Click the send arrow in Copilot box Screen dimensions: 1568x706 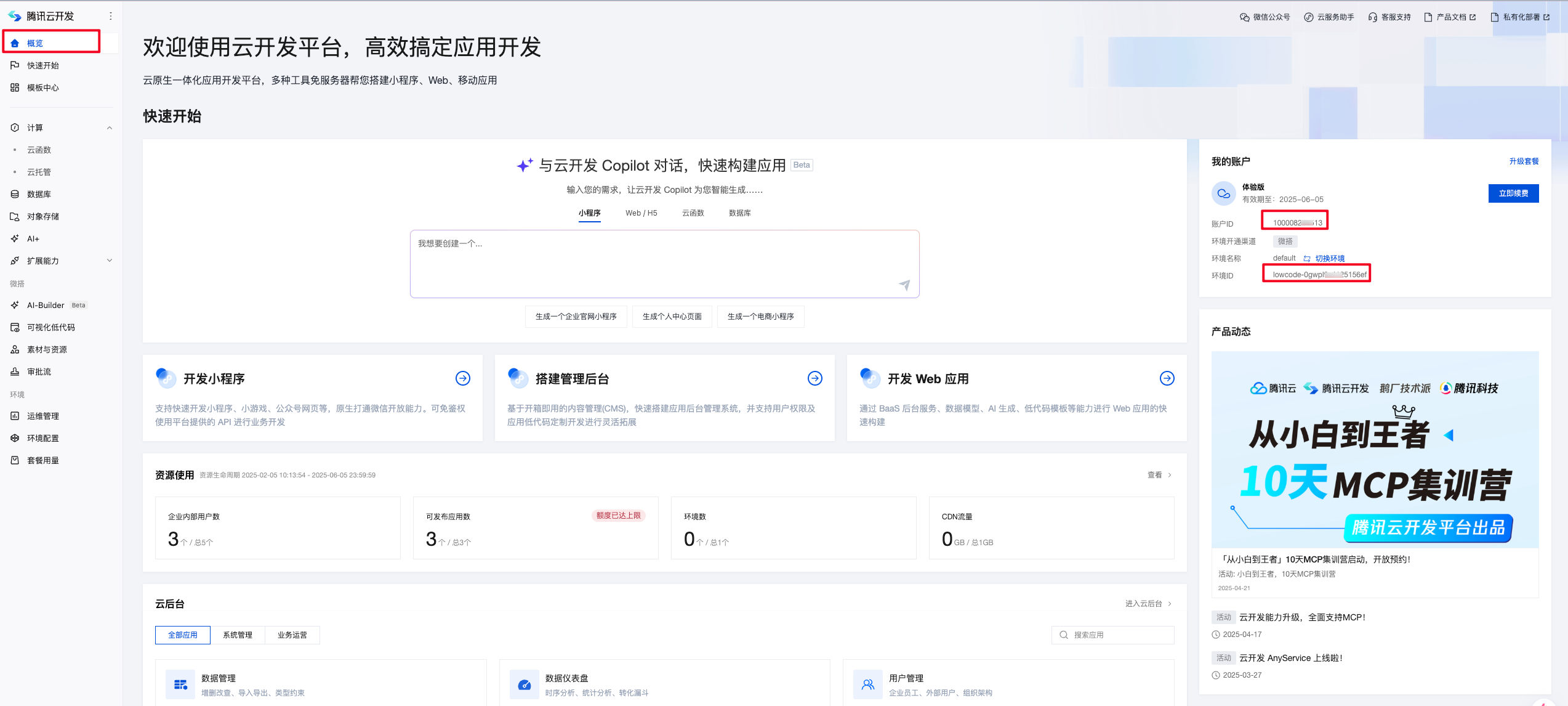pyautogui.click(x=904, y=285)
